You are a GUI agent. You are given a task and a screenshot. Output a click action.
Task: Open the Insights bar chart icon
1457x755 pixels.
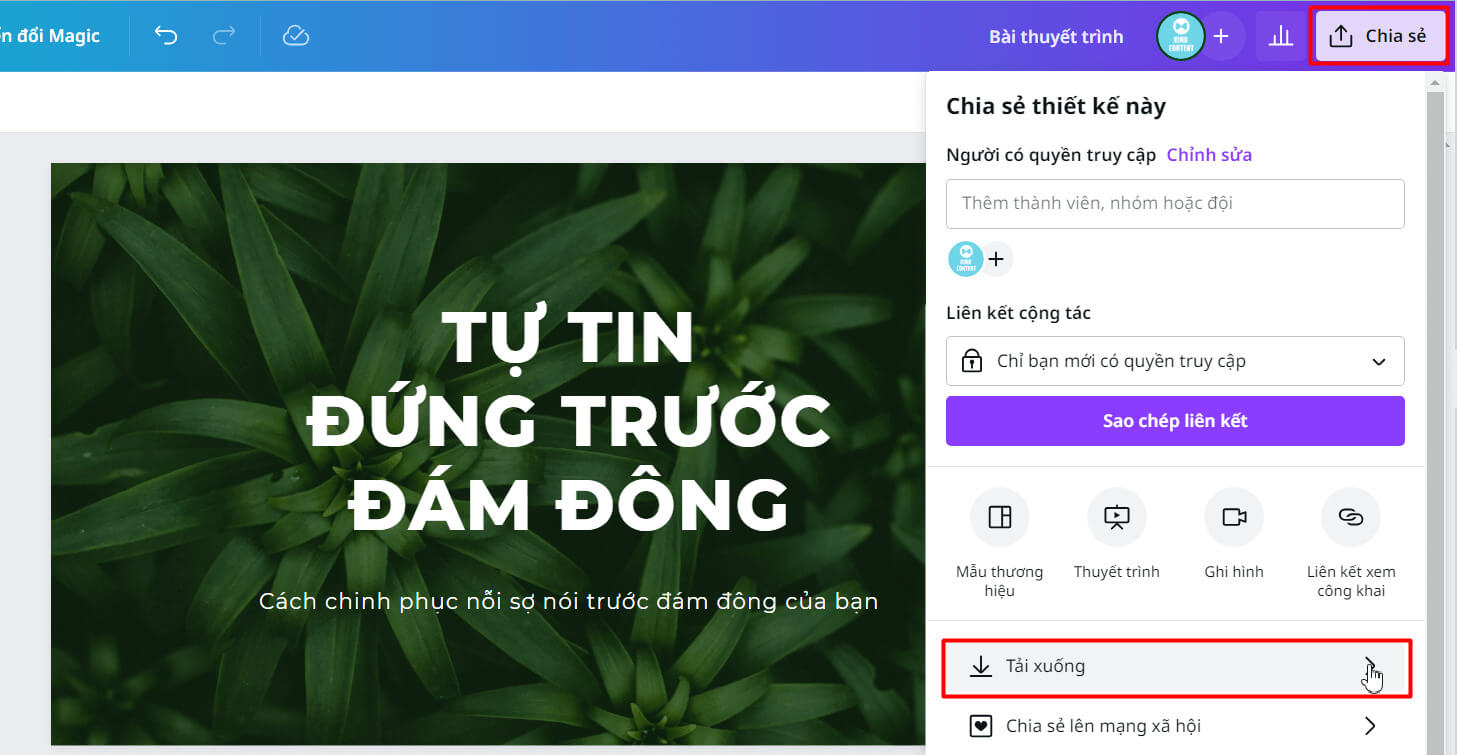click(x=1281, y=35)
